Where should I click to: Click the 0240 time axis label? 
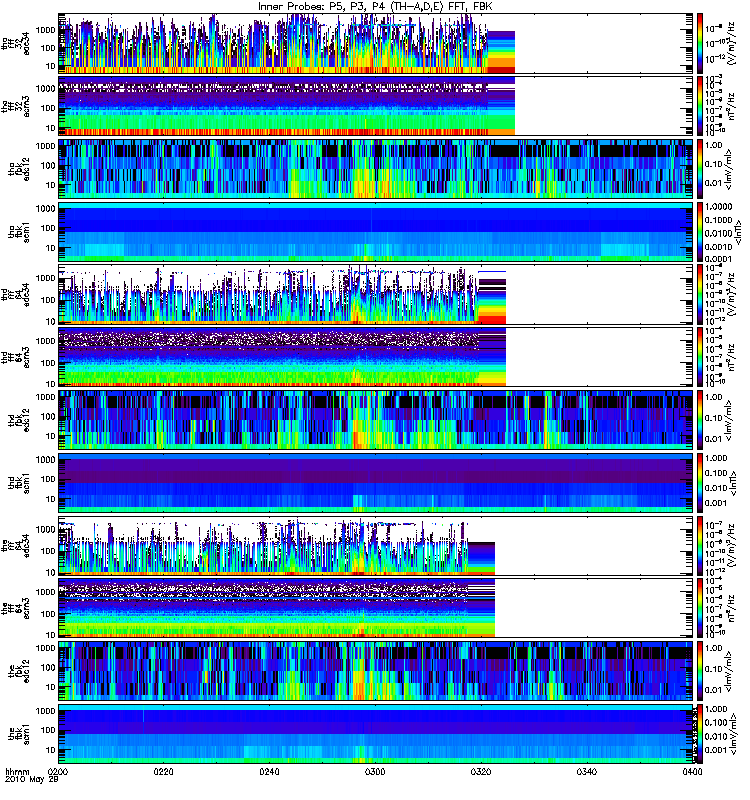(x=269, y=771)
